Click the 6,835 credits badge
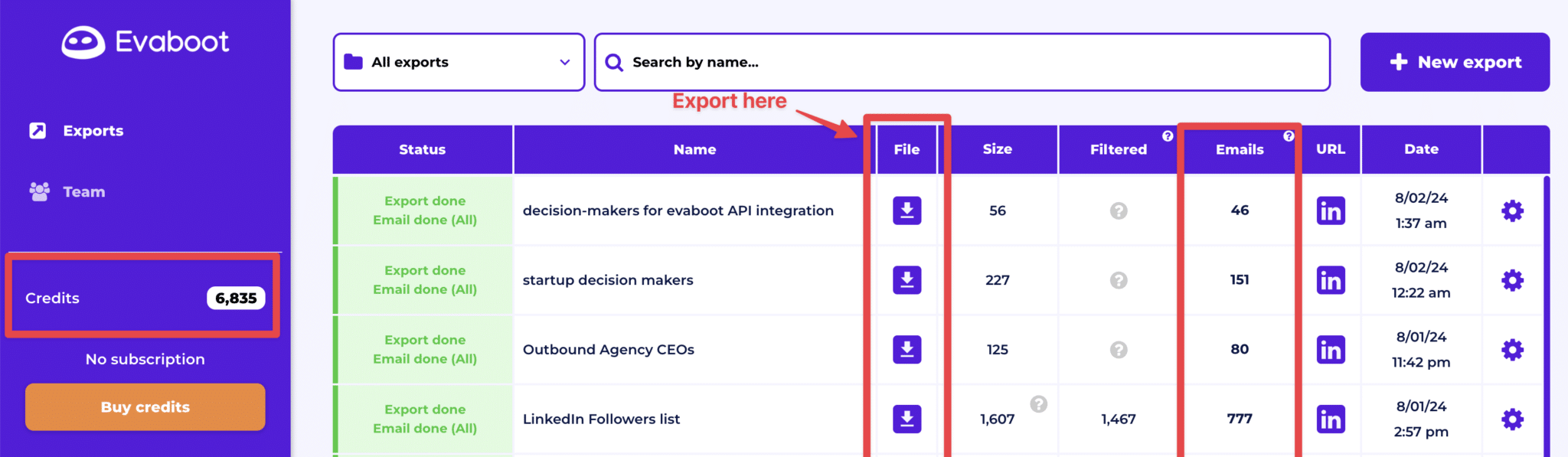 [234, 298]
